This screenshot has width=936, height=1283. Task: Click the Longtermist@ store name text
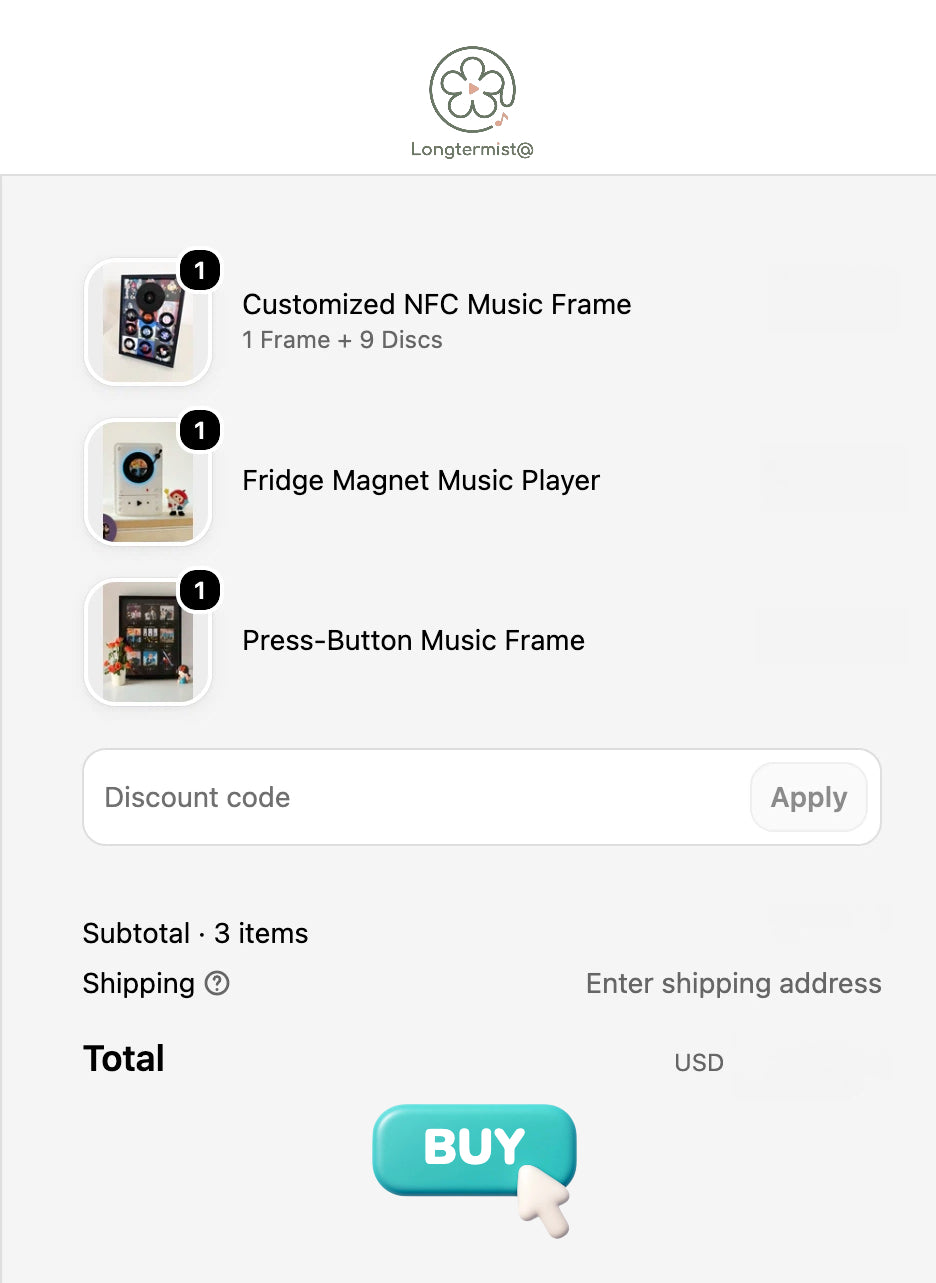pyautogui.click(x=472, y=150)
